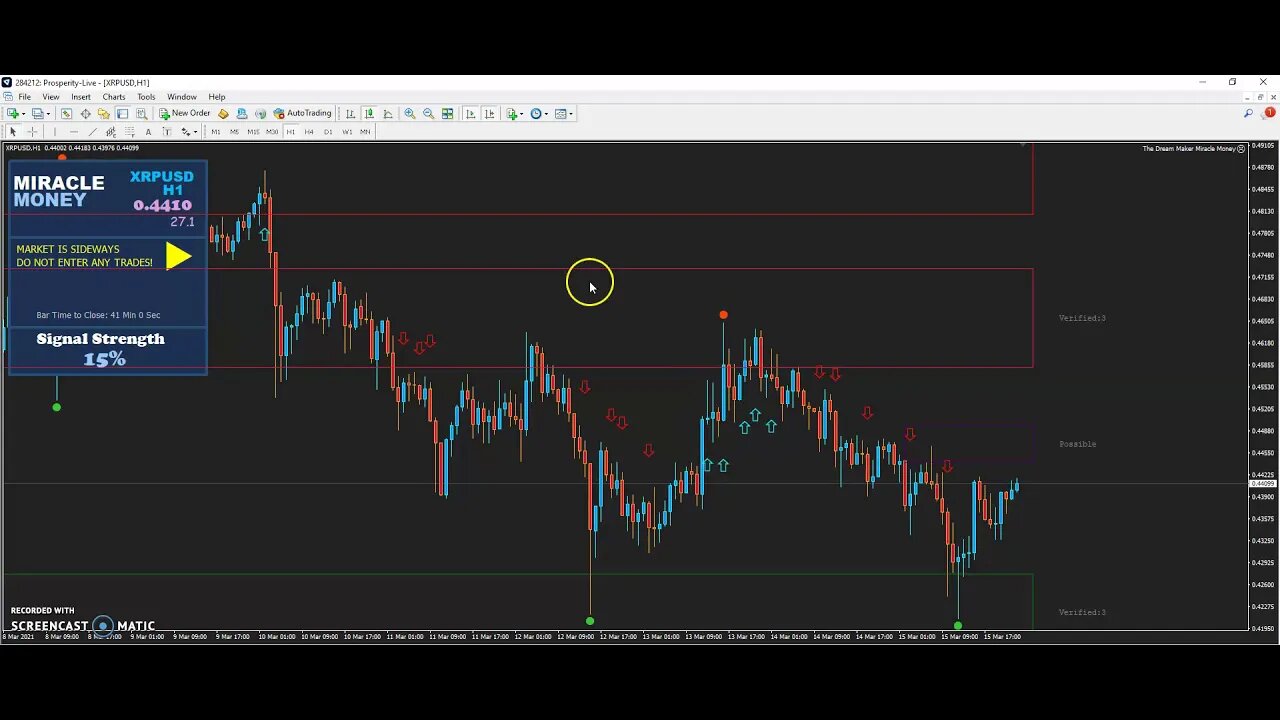Click the Signal Strength label
Image resolution: width=1280 pixels, height=720 pixels.
[x=100, y=339]
